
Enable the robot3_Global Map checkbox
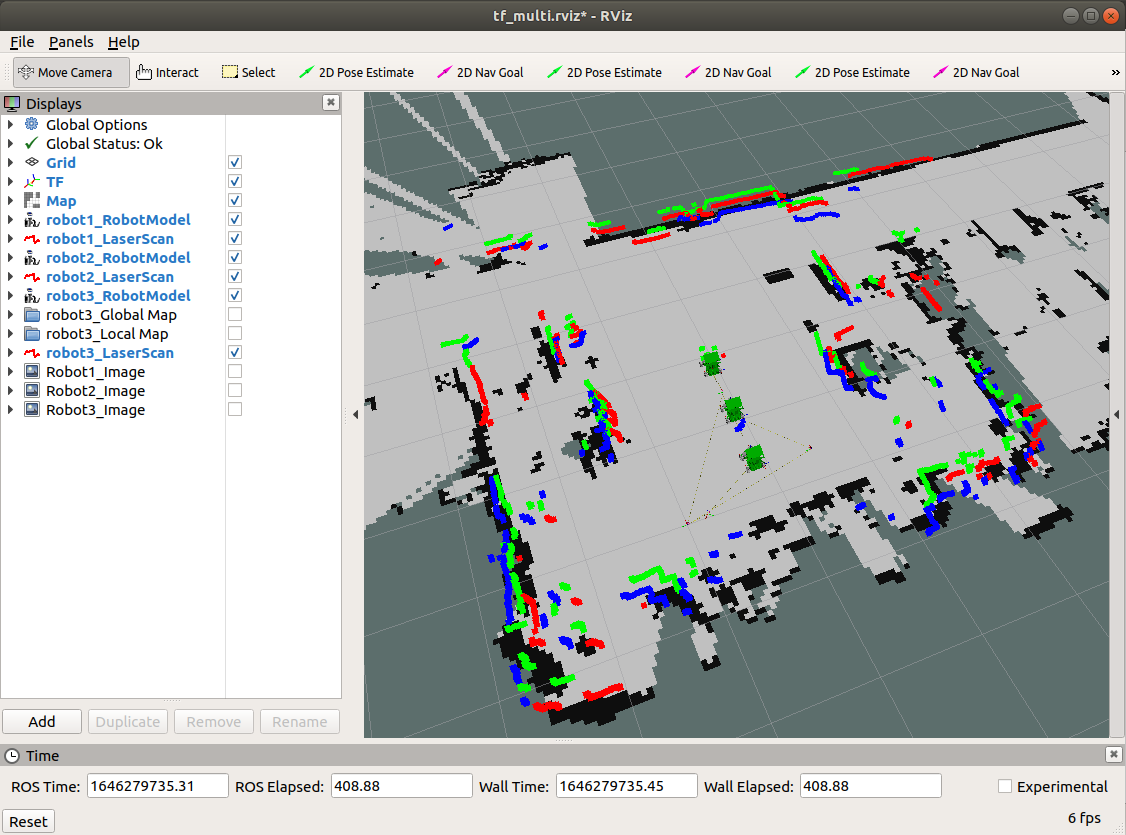click(235, 315)
